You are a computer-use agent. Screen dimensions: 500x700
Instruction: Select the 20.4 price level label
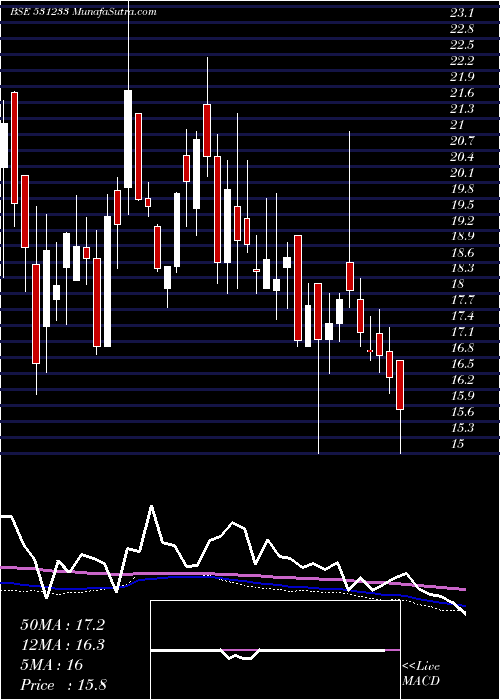tap(461, 157)
